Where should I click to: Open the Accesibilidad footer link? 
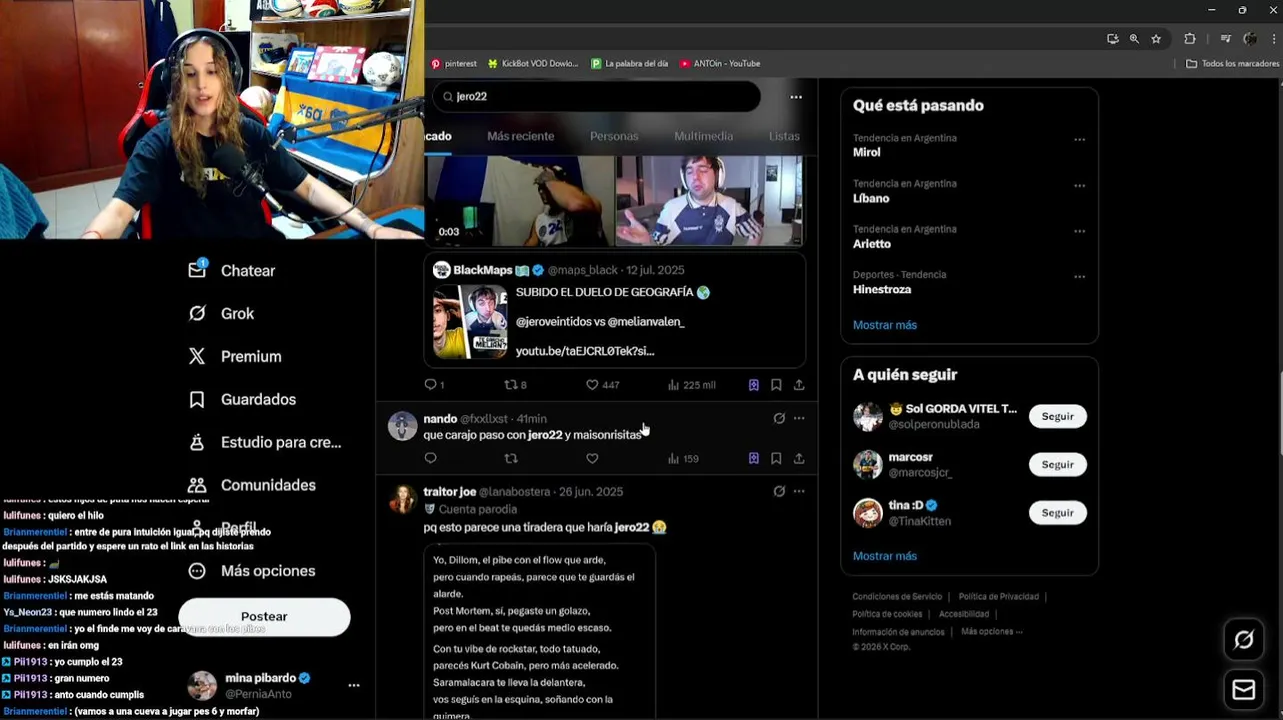pos(964,614)
